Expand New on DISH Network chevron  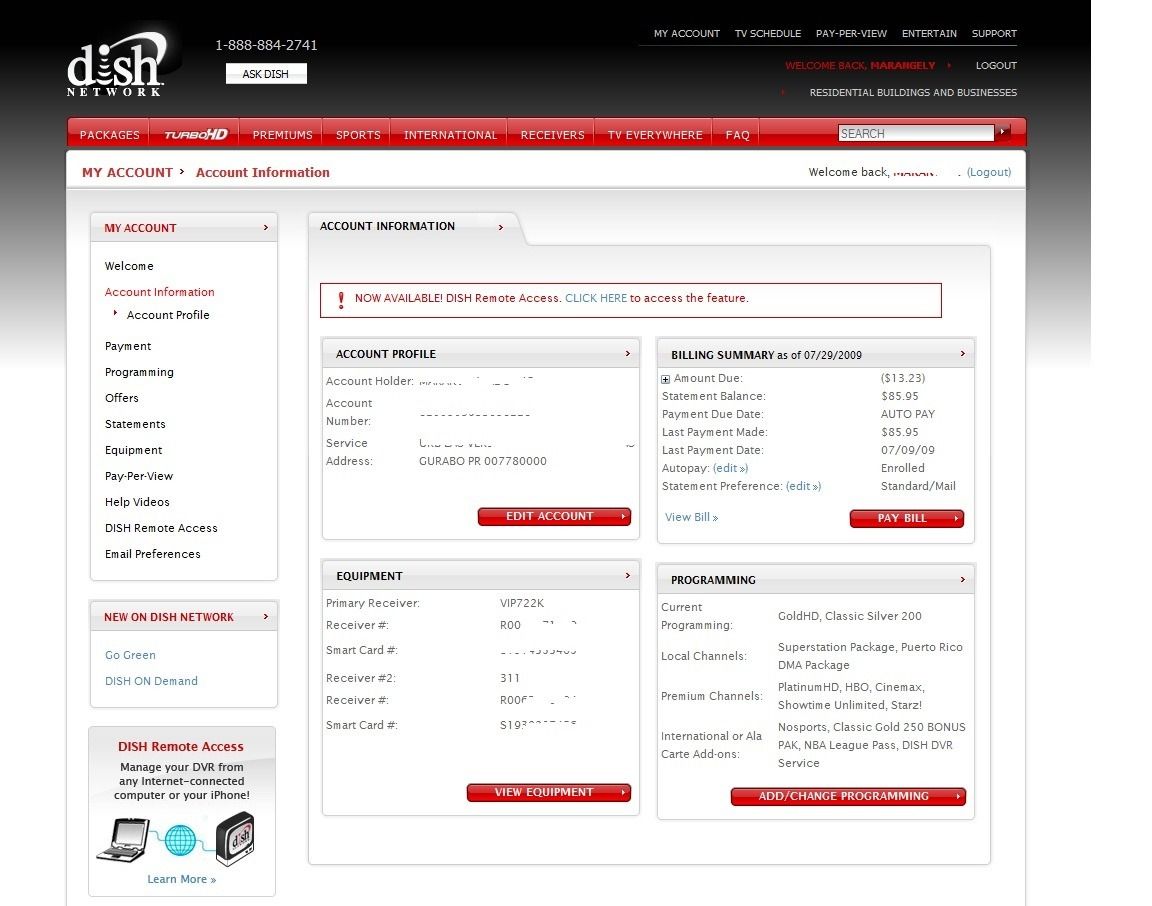pos(266,616)
